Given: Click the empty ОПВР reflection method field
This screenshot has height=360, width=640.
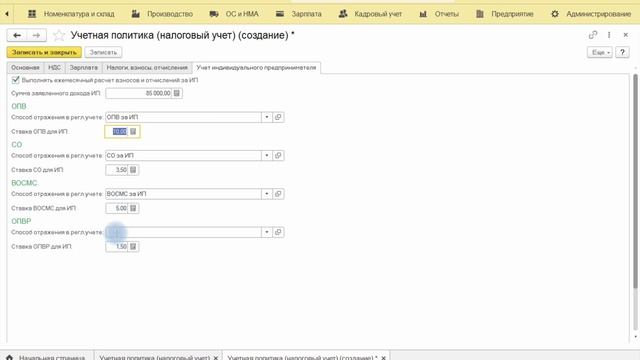Looking at the screenshot, I should point(183,232).
